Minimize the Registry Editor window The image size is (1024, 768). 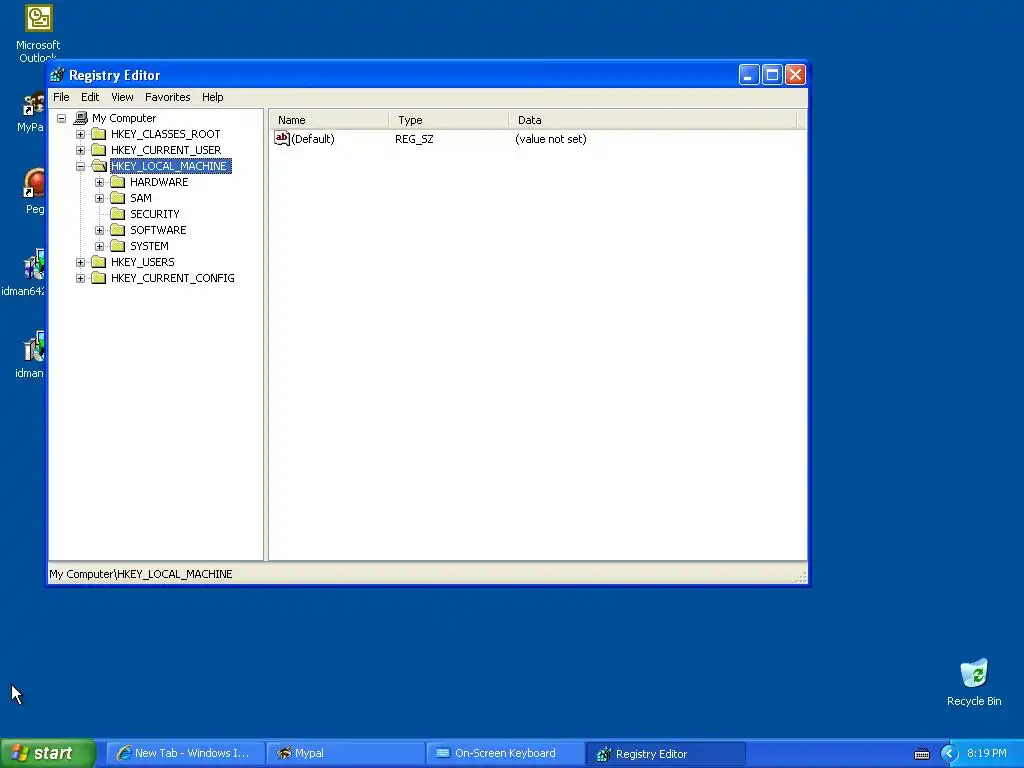[x=749, y=74]
